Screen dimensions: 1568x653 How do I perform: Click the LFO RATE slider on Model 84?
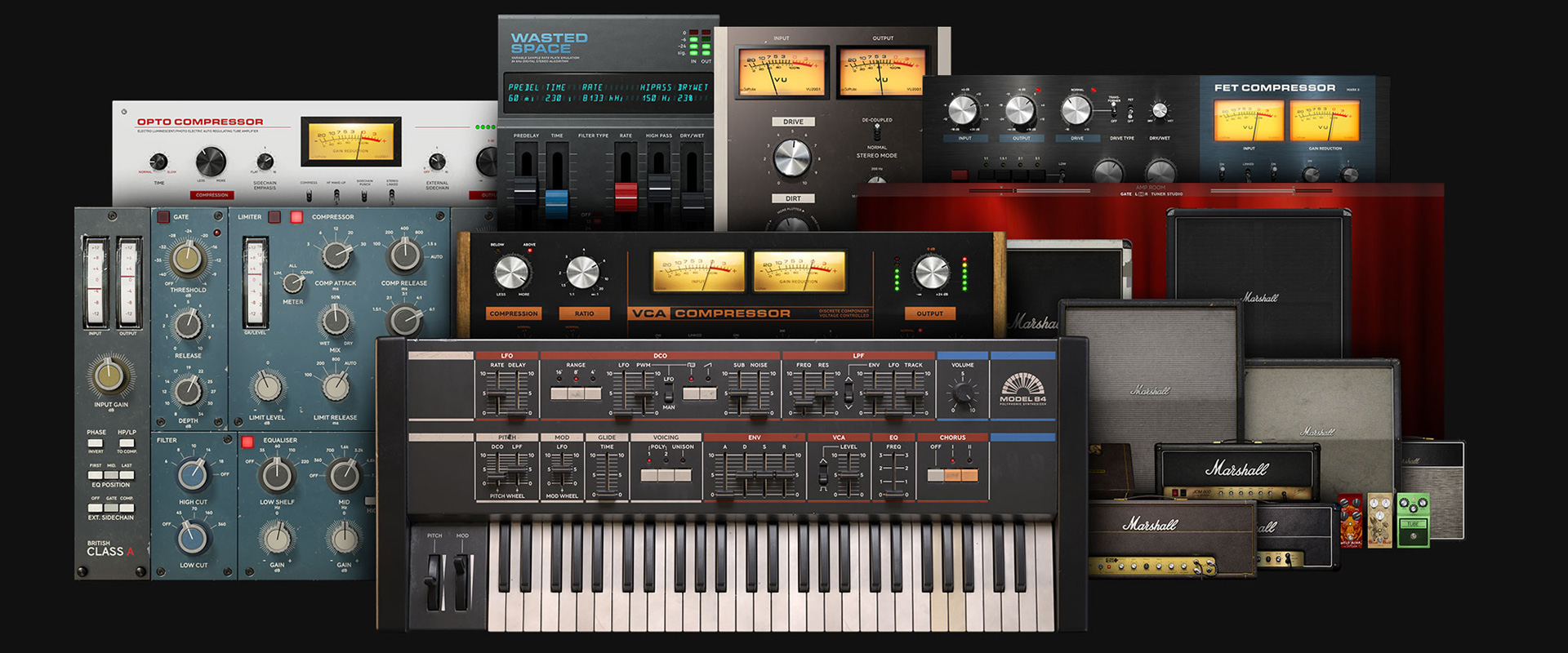[x=496, y=393]
